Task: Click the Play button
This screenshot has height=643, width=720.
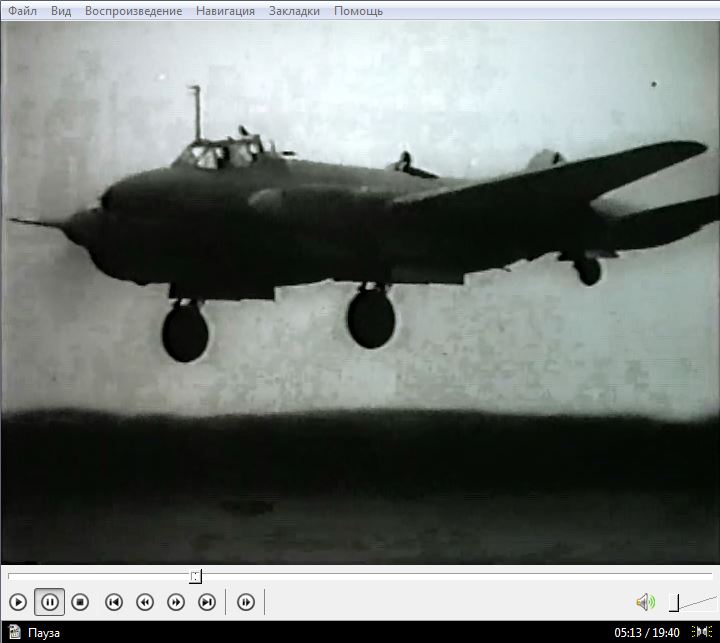Action: click(x=18, y=602)
